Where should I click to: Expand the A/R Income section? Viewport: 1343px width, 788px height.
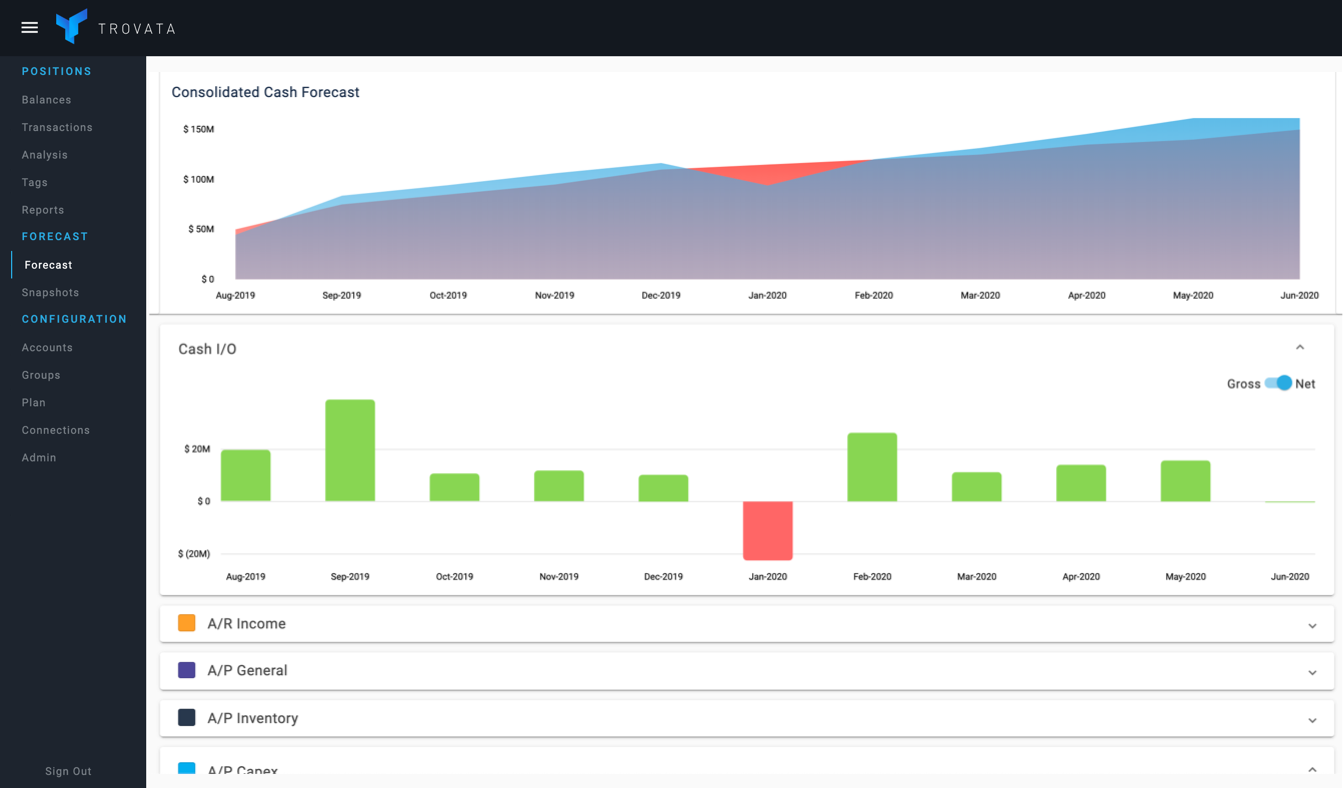click(x=1312, y=625)
